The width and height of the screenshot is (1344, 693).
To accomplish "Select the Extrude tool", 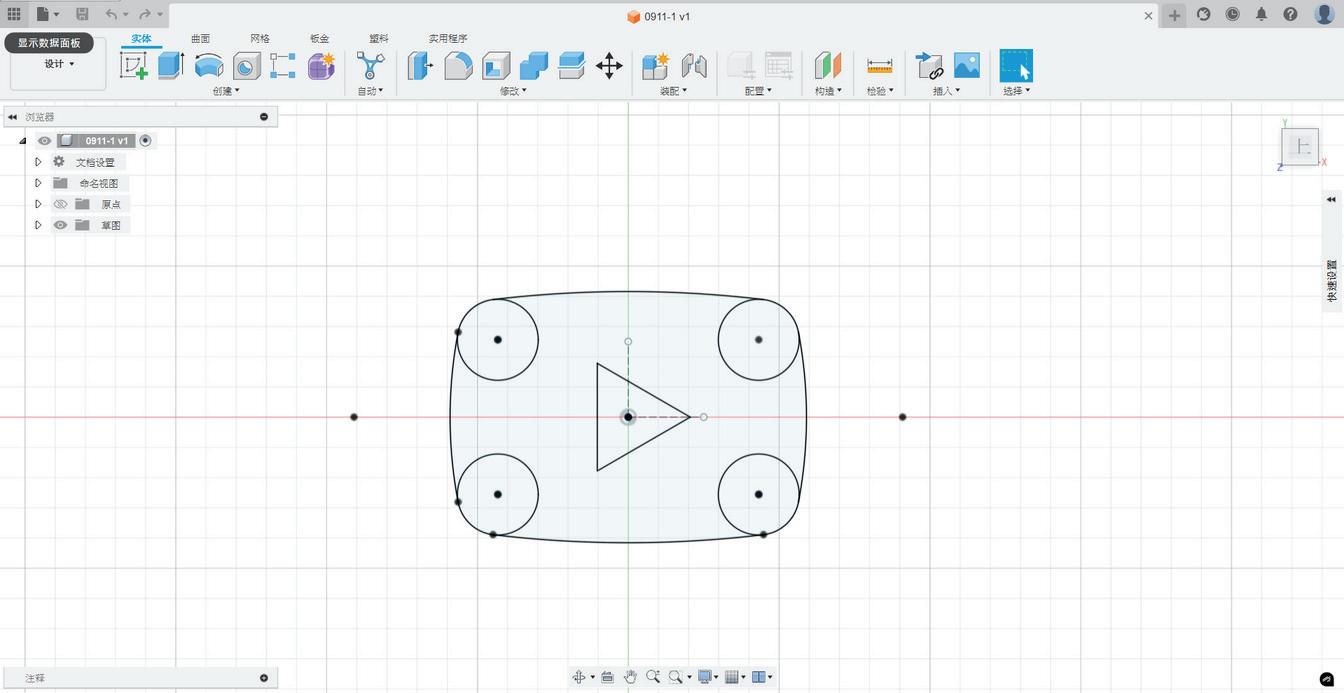I will coord(171,66).
